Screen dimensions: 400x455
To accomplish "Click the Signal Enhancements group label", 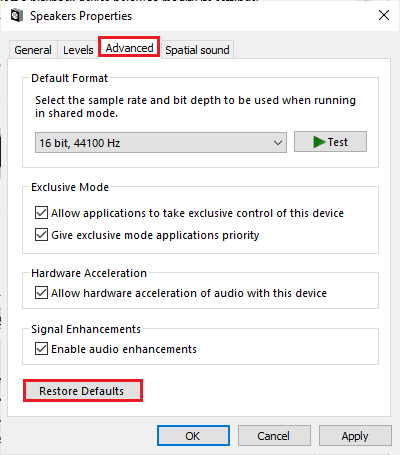I will click(86, 329).
